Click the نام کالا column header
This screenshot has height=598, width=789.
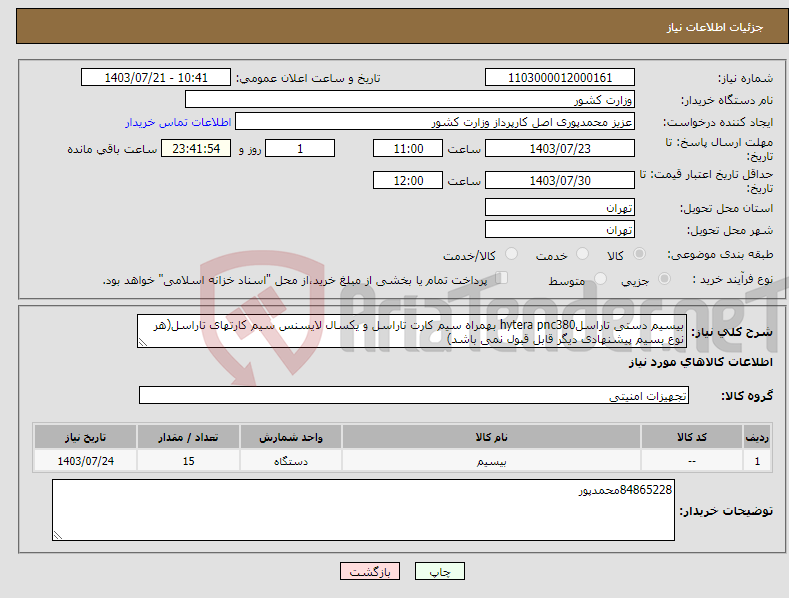pos(491,437)
